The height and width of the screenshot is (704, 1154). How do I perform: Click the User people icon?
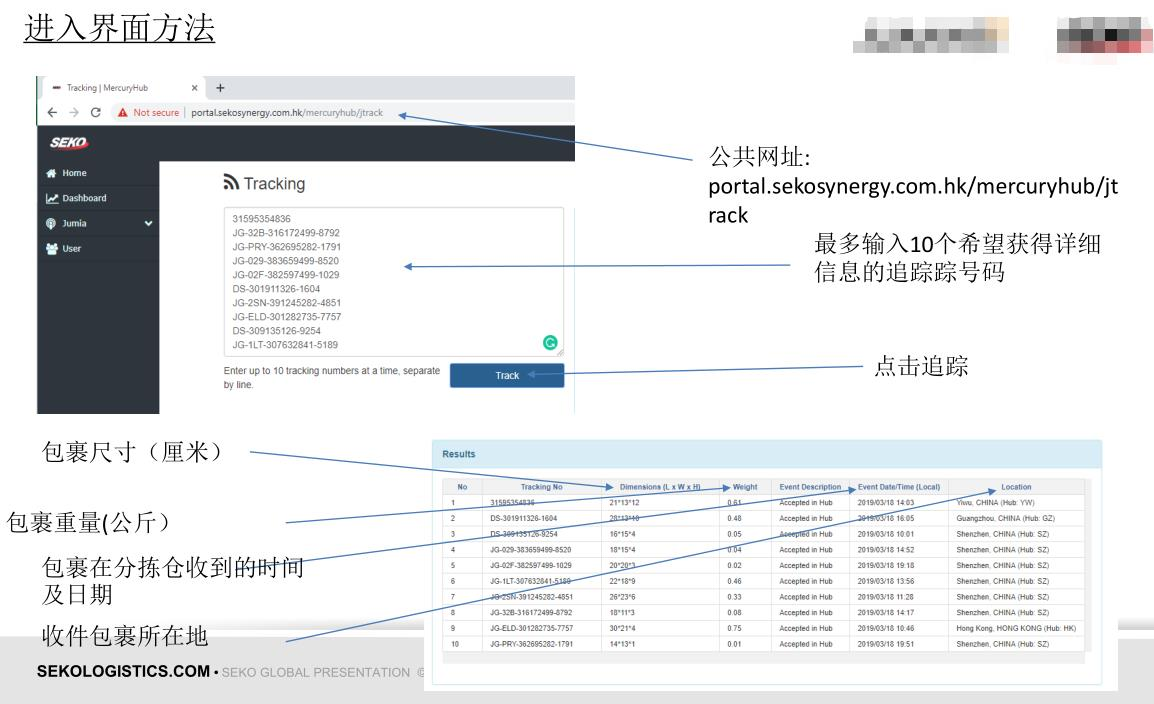click(x=52, y=249)
